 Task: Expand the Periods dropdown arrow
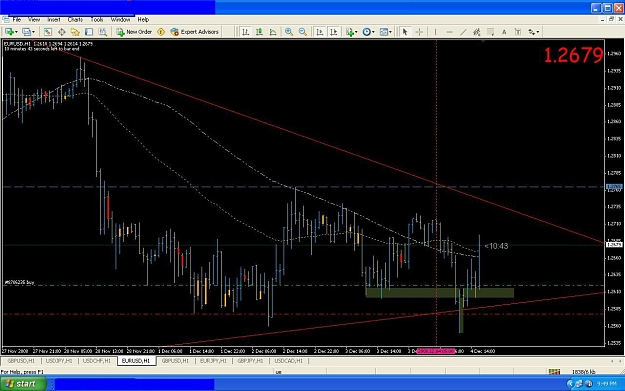pyautogui.click(x=373, y=32)
